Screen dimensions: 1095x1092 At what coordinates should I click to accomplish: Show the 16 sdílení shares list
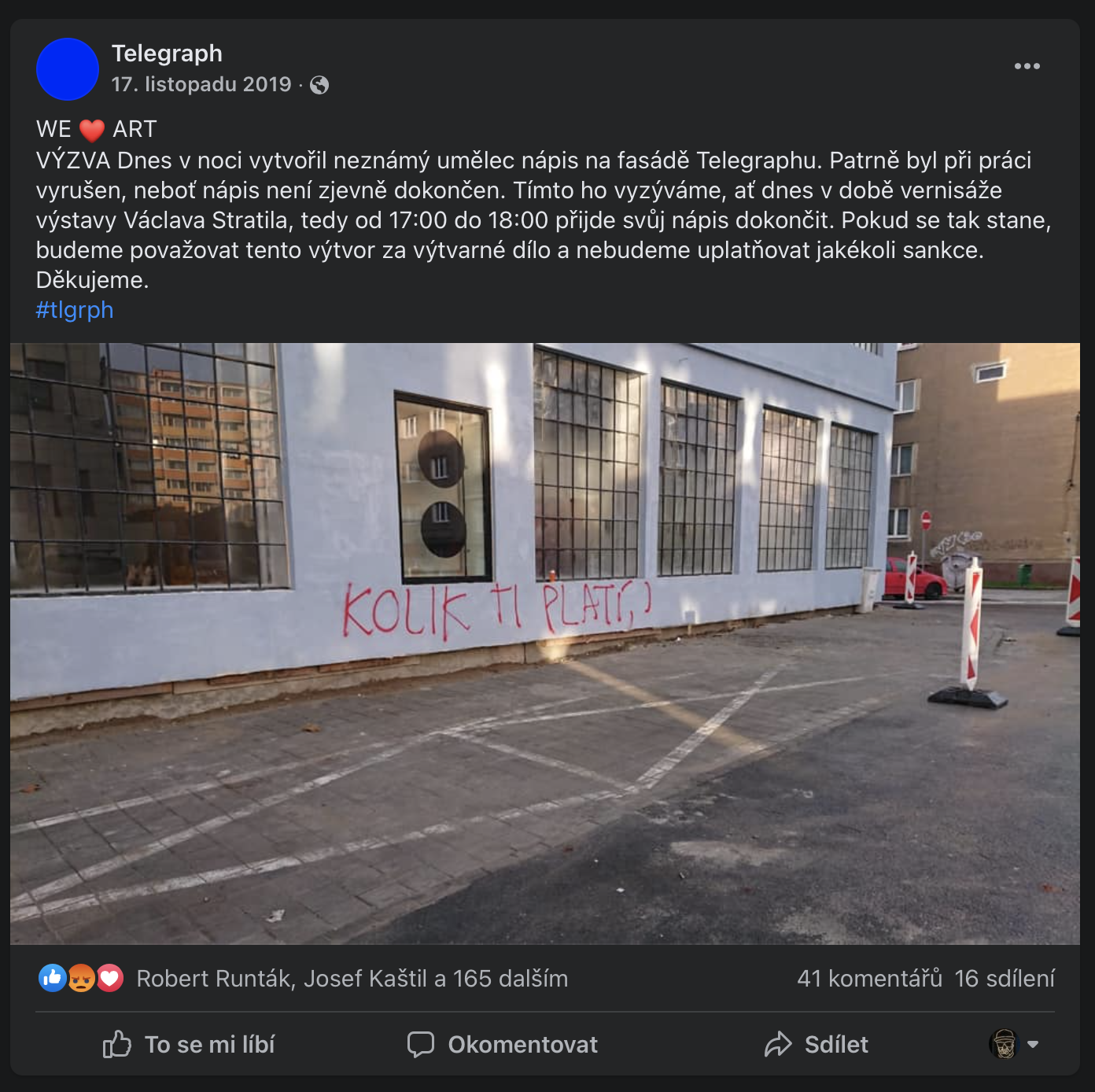pyautogui.click(x=1005, y=978)
